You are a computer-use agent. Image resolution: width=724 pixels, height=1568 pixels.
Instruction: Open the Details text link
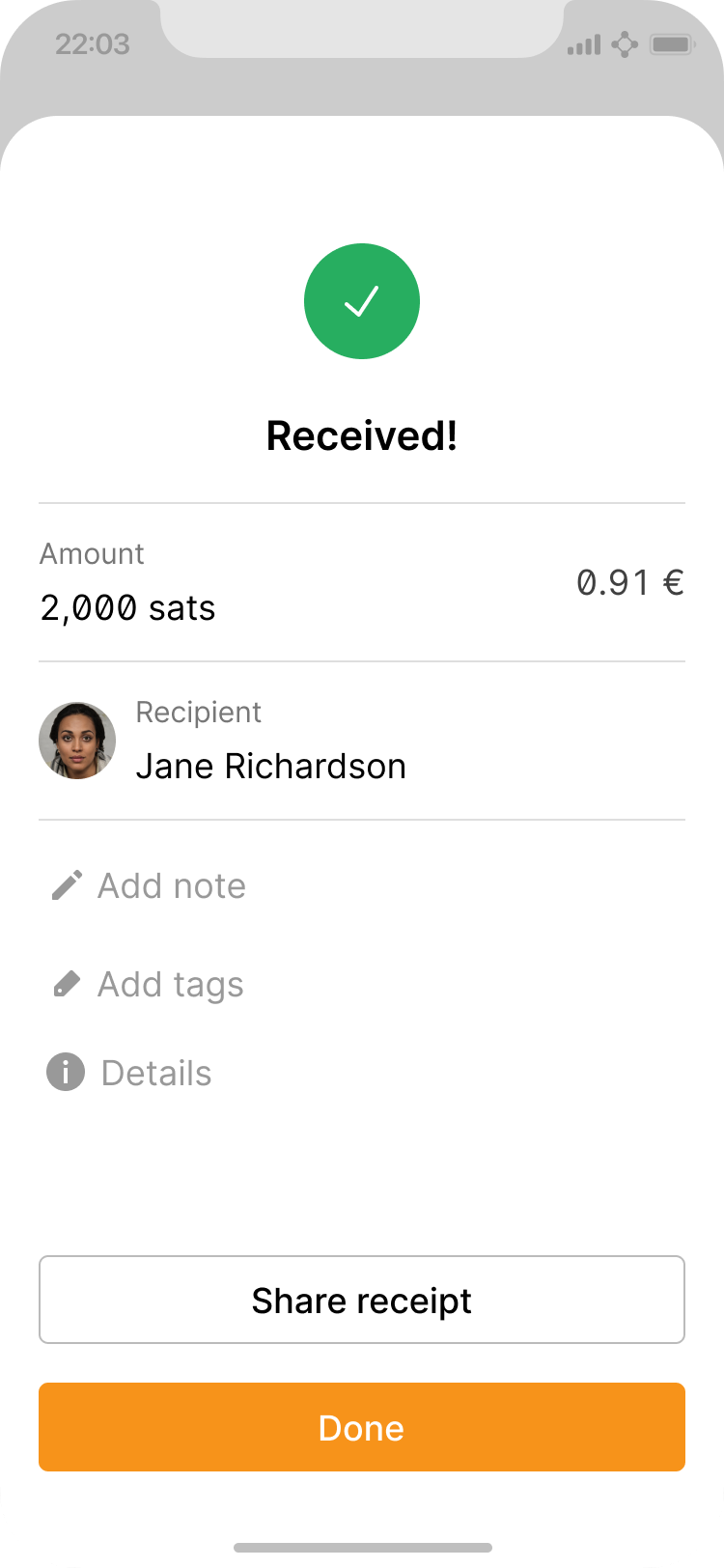click(156, 1073)
